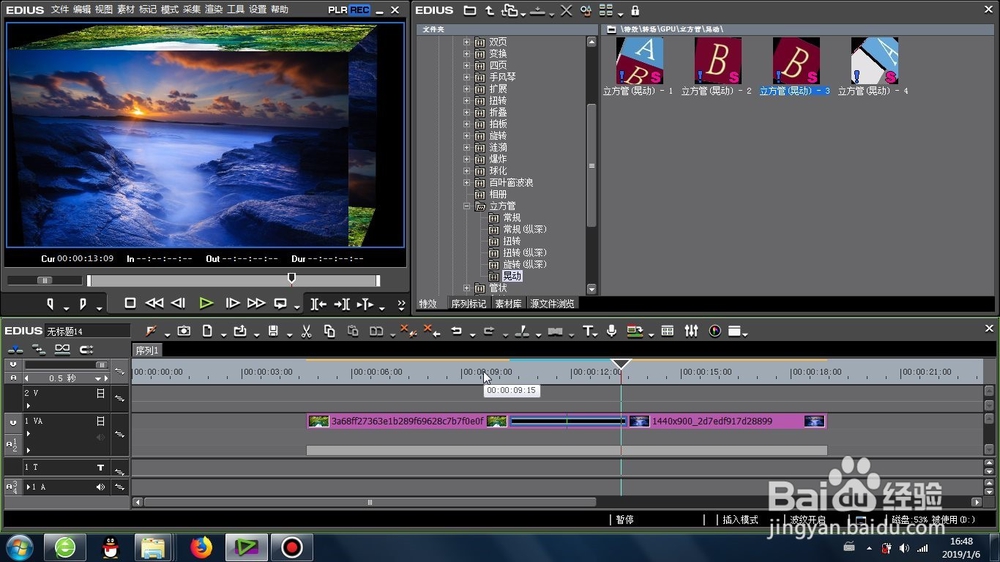1000x562 pixels.
Task: Click the Copy icon in timeline toolbar
Action: click(330, 330)
